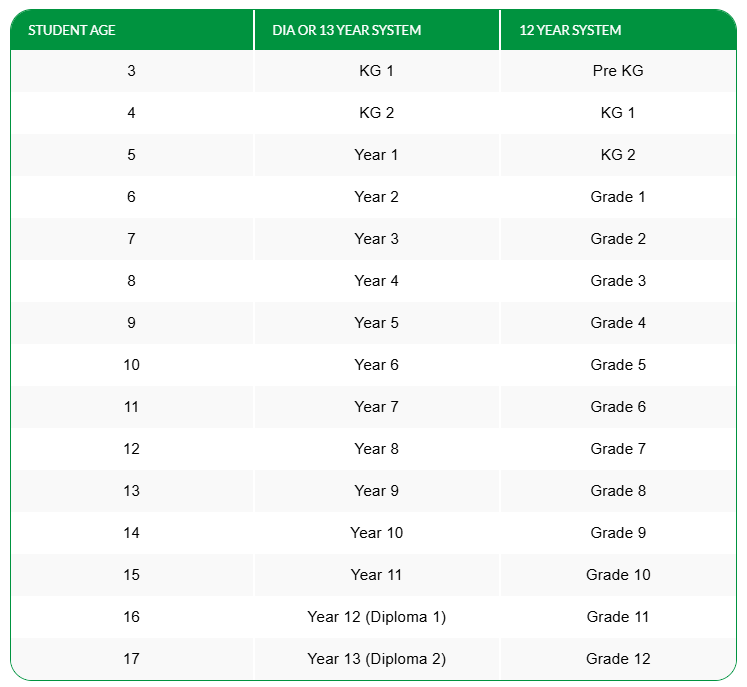Click the 12 YEAR SYSTEM column header
Viewport: 747px width, 687px height.
pyautogui.click(x=570, y=30)
